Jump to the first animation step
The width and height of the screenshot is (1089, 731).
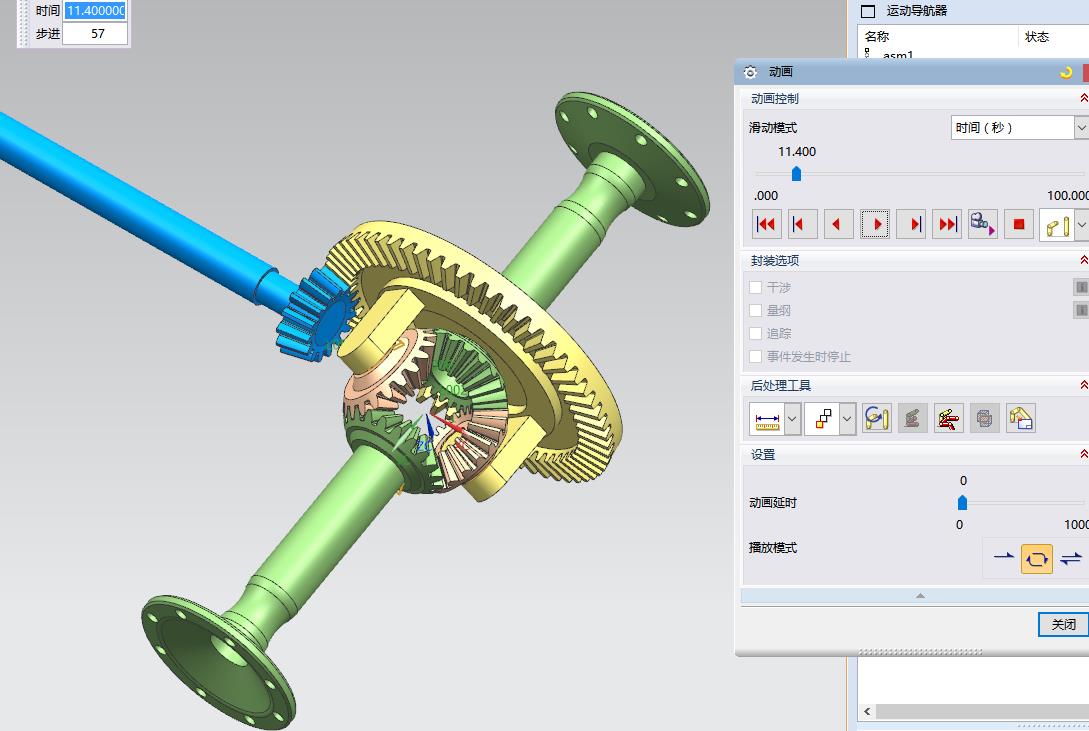(x=766, y=224)
